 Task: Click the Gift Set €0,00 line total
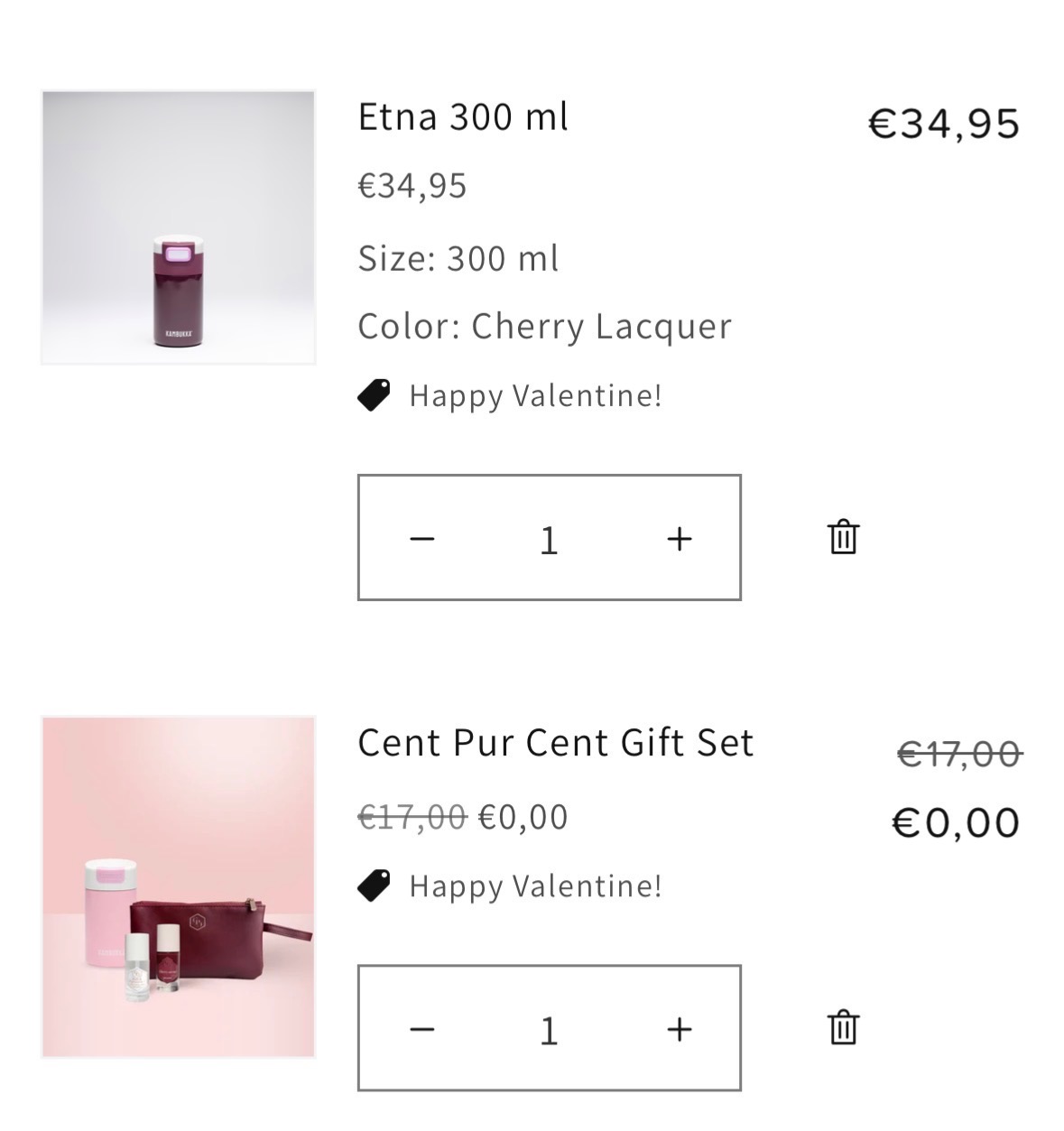pyautogui.click(x=956, y=822)
